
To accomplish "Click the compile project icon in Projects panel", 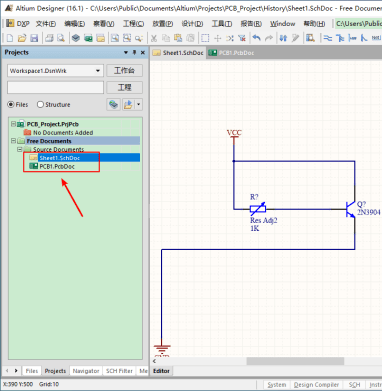I will (x=114, y=104).
